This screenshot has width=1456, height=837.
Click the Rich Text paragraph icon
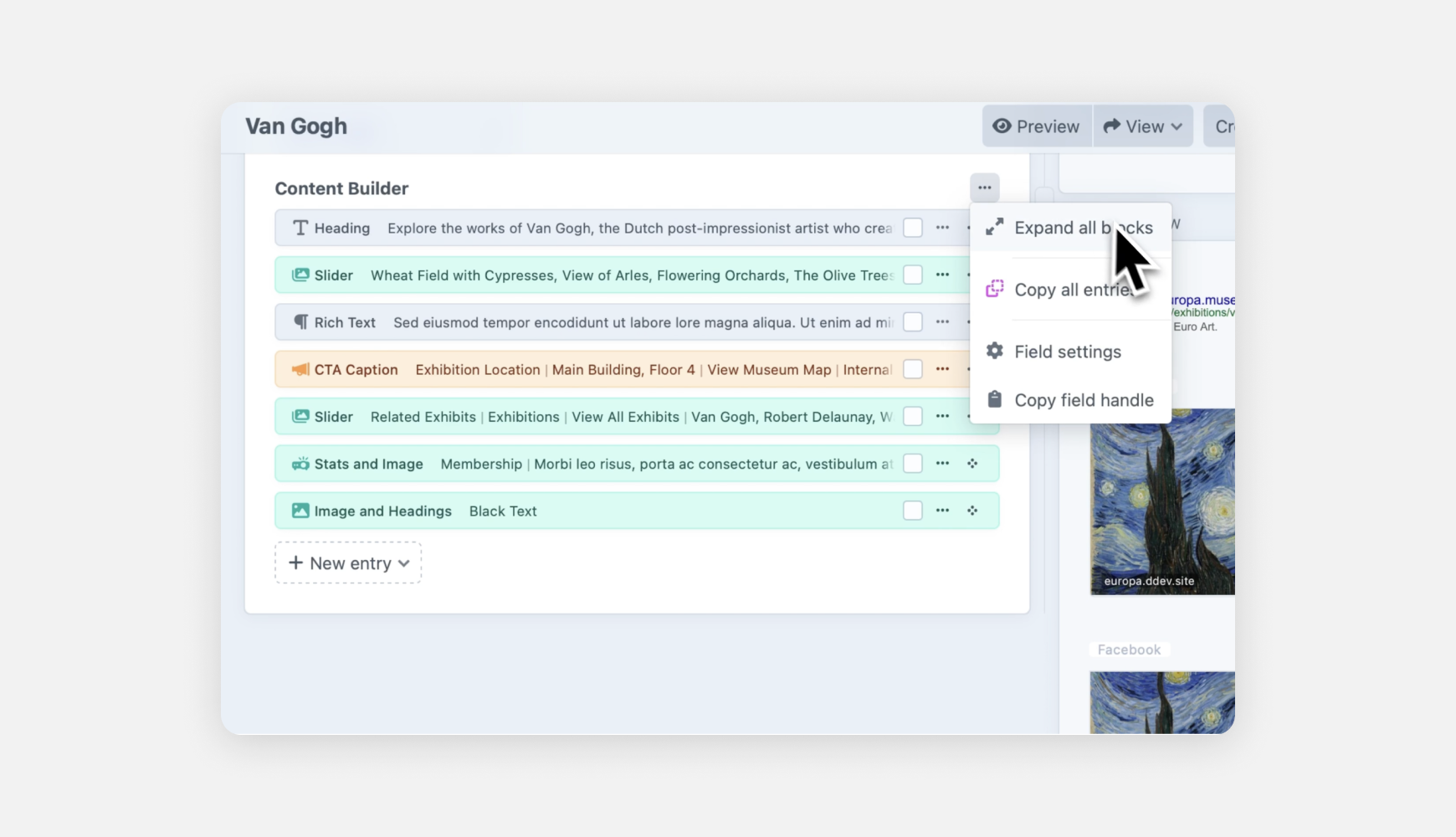click(x=300, y=322)
